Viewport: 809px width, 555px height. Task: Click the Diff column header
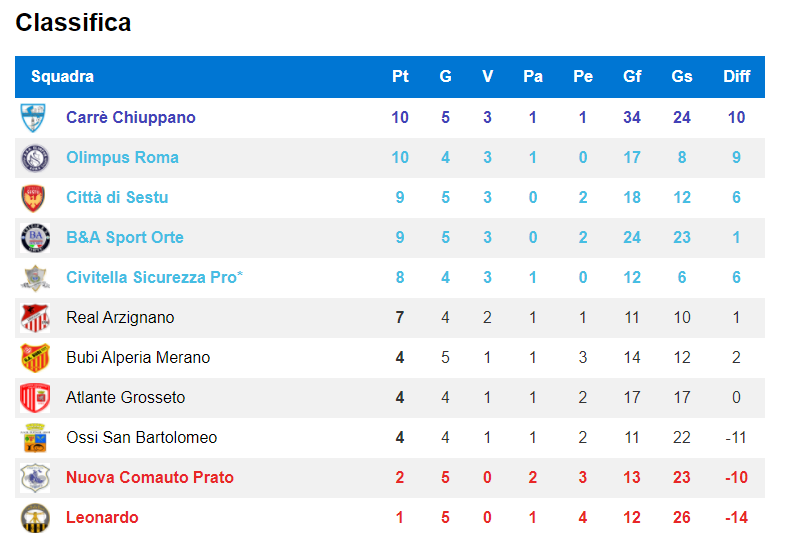click(736, 76)
